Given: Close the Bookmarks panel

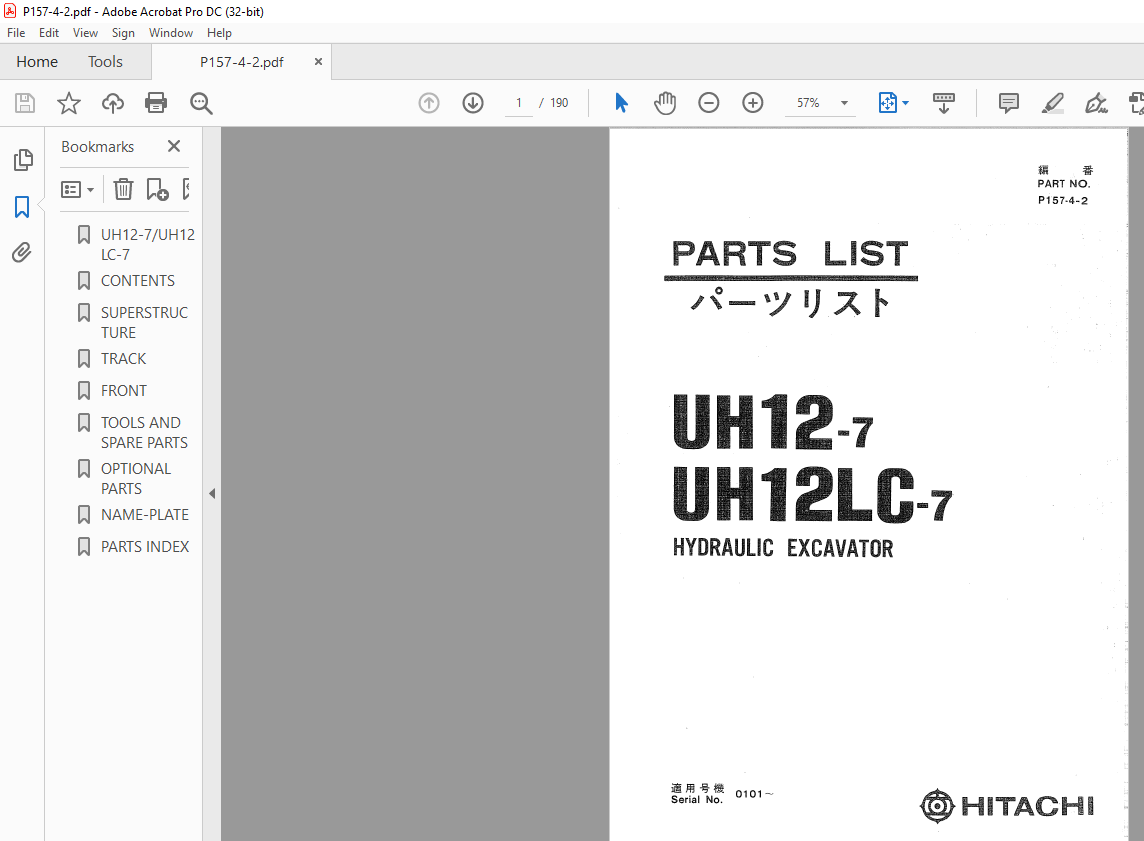Looking at the screenshot, I should (x=174, y=146).
